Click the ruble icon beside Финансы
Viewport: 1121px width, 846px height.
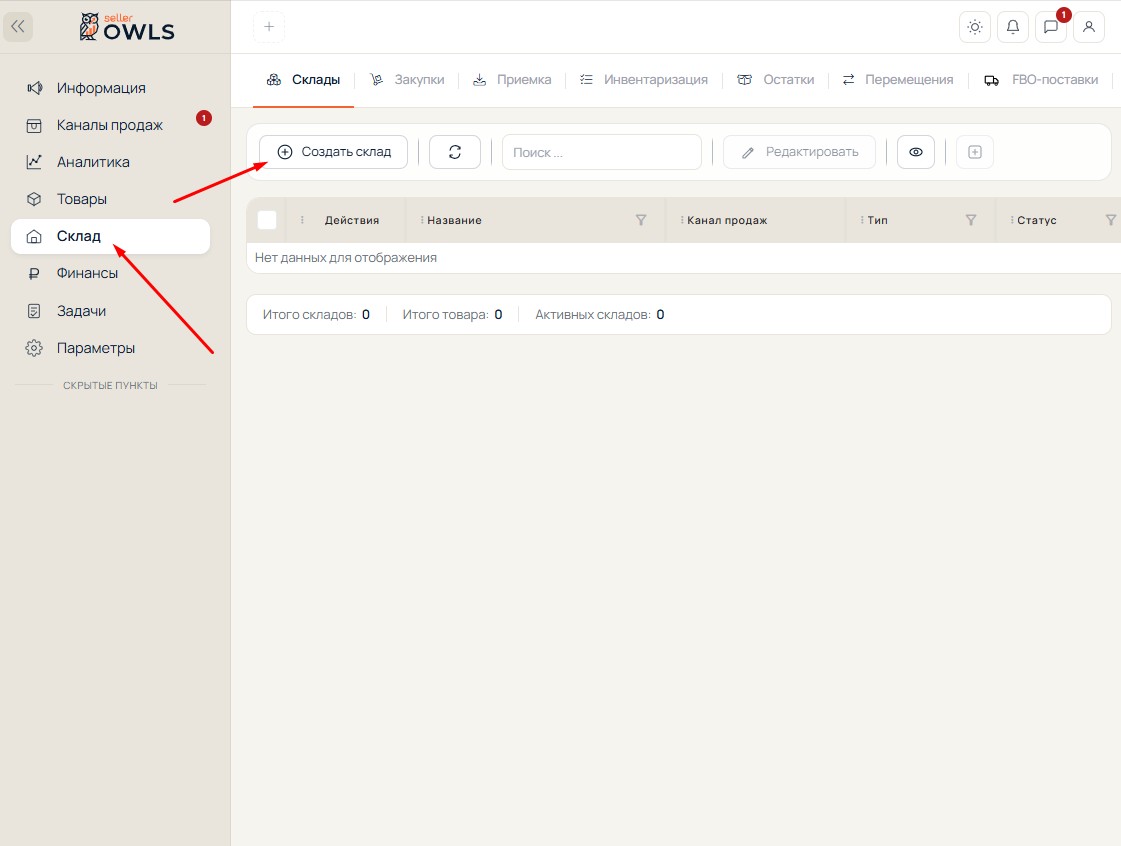[34, 273]
